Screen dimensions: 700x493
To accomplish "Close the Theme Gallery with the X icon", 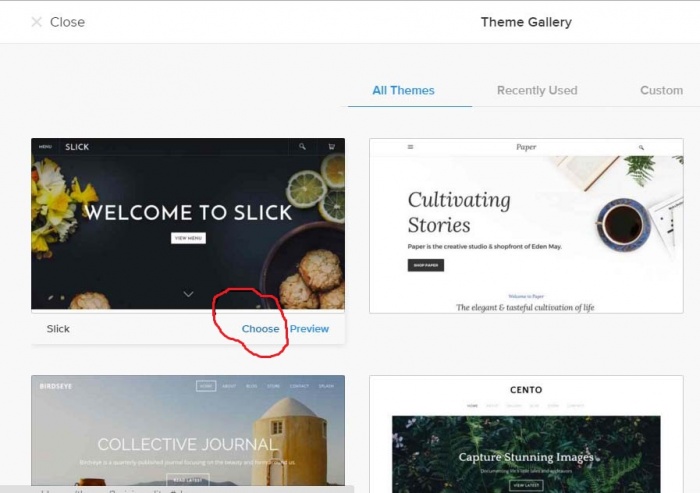I will pyautogui.click(x=37, y=22).
